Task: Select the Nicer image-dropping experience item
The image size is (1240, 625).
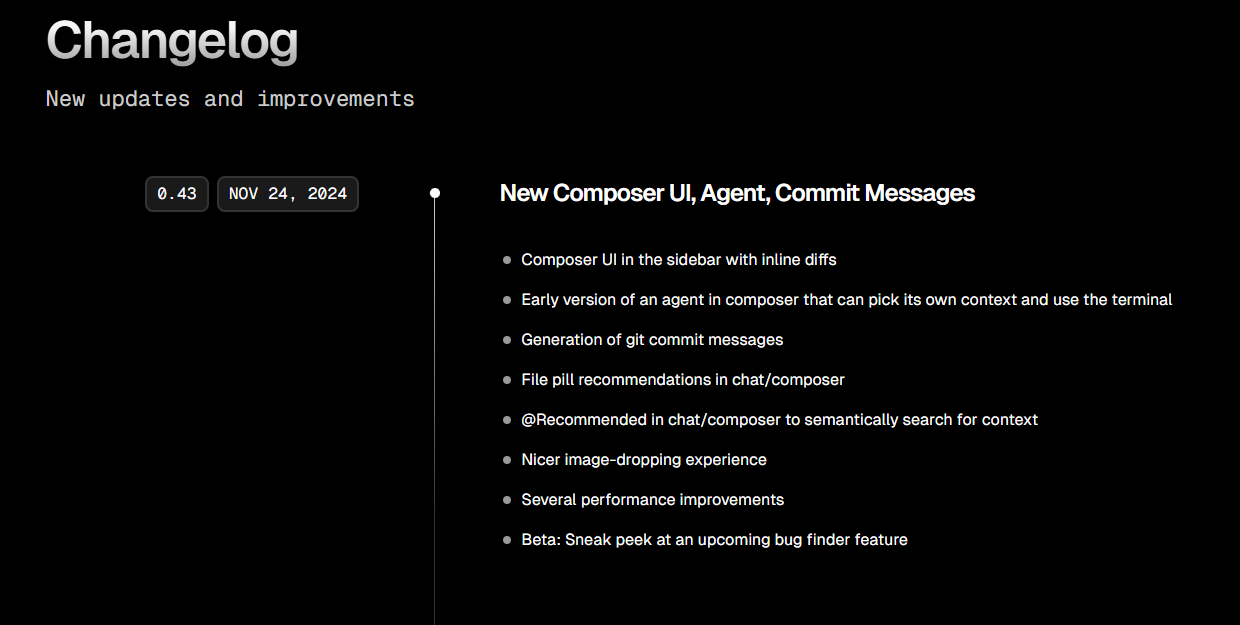Action: [x=644, y=460]
